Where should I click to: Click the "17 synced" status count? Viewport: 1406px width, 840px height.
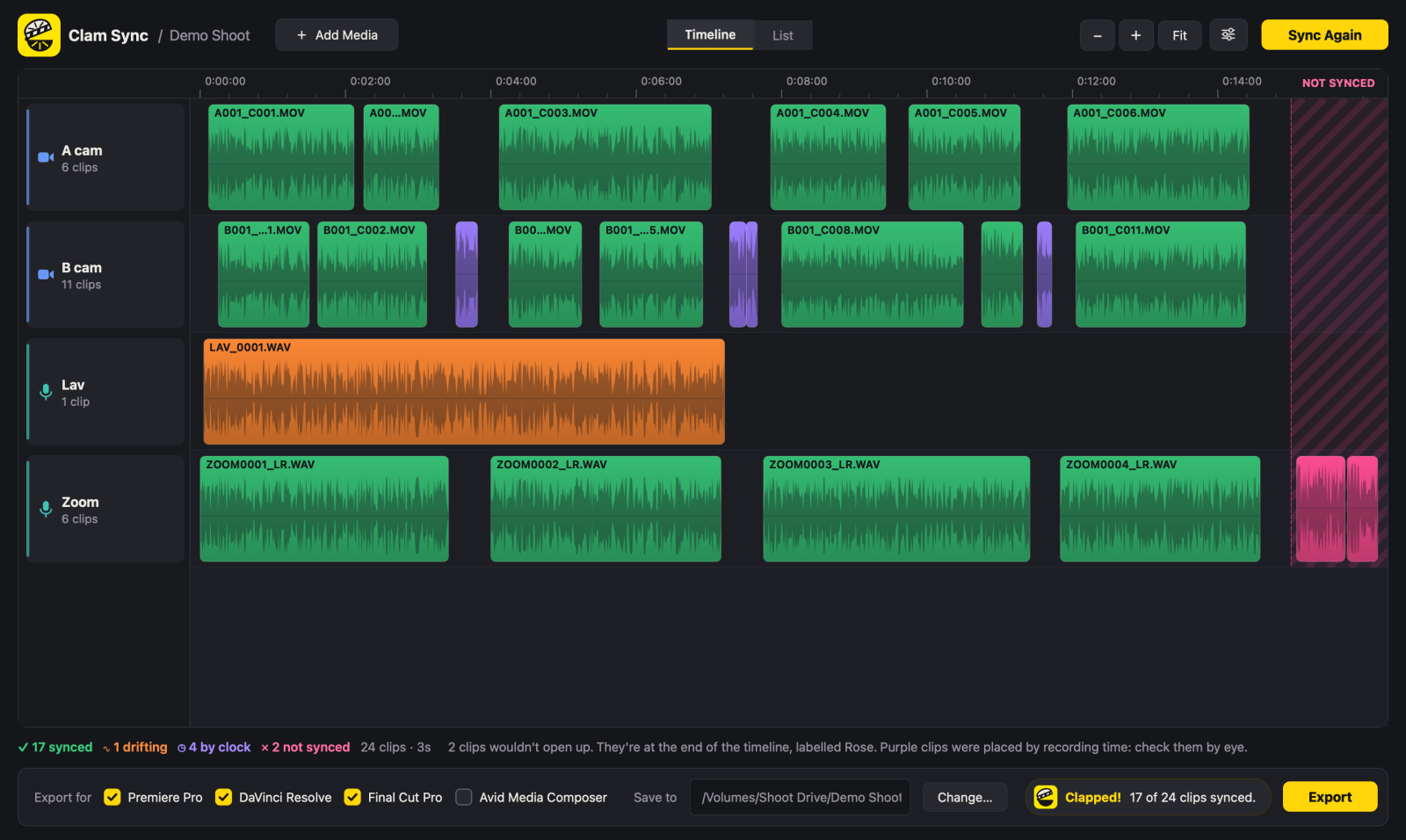click(55, 747)
